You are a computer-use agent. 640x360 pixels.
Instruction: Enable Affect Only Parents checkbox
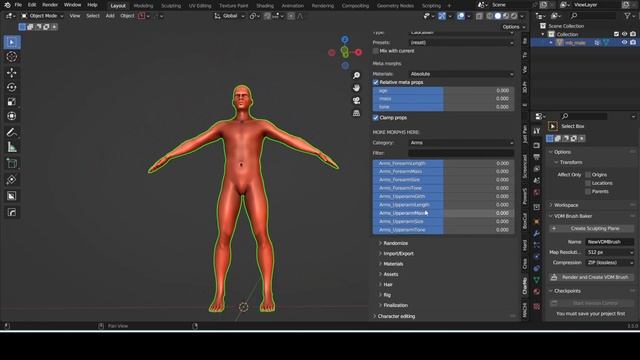click(x=588, y=191)
